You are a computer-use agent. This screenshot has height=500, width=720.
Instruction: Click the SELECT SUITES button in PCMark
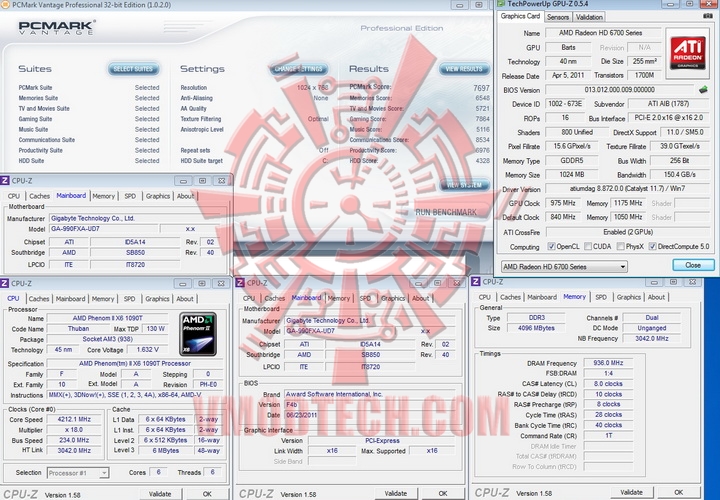point(134,69)
